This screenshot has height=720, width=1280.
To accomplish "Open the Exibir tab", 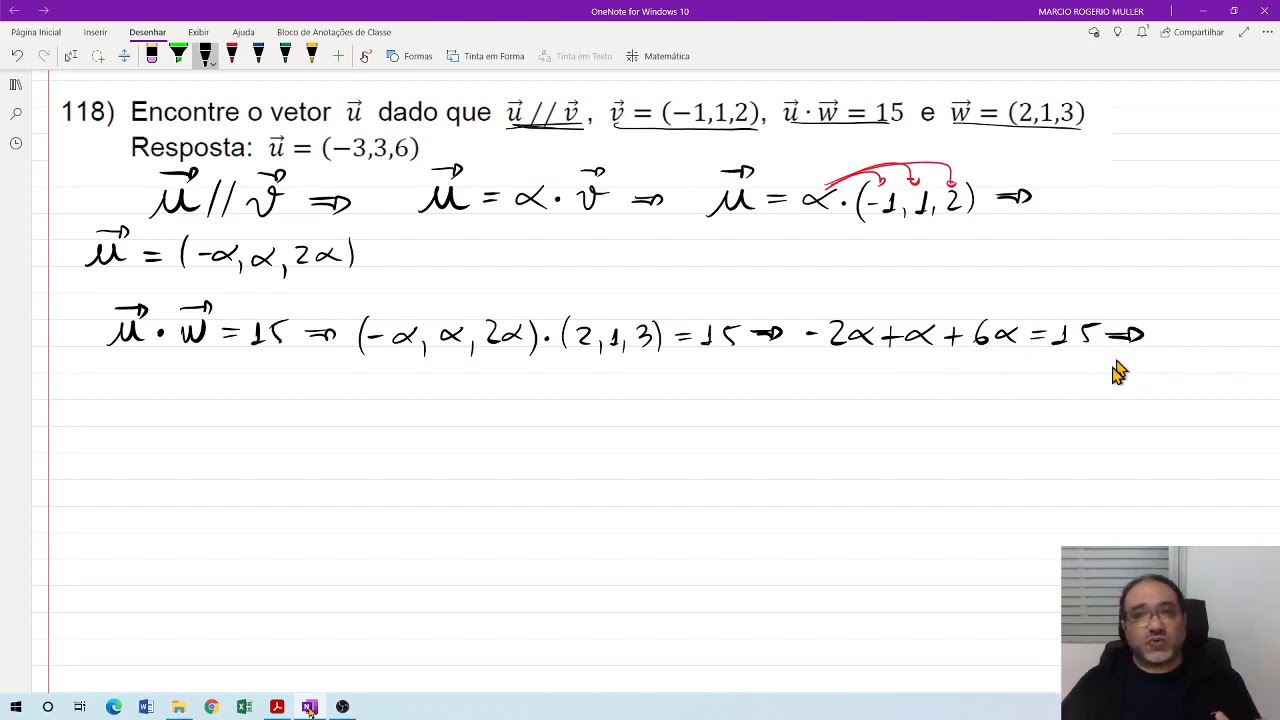I will pyautogui.click(x=198, y=32).
